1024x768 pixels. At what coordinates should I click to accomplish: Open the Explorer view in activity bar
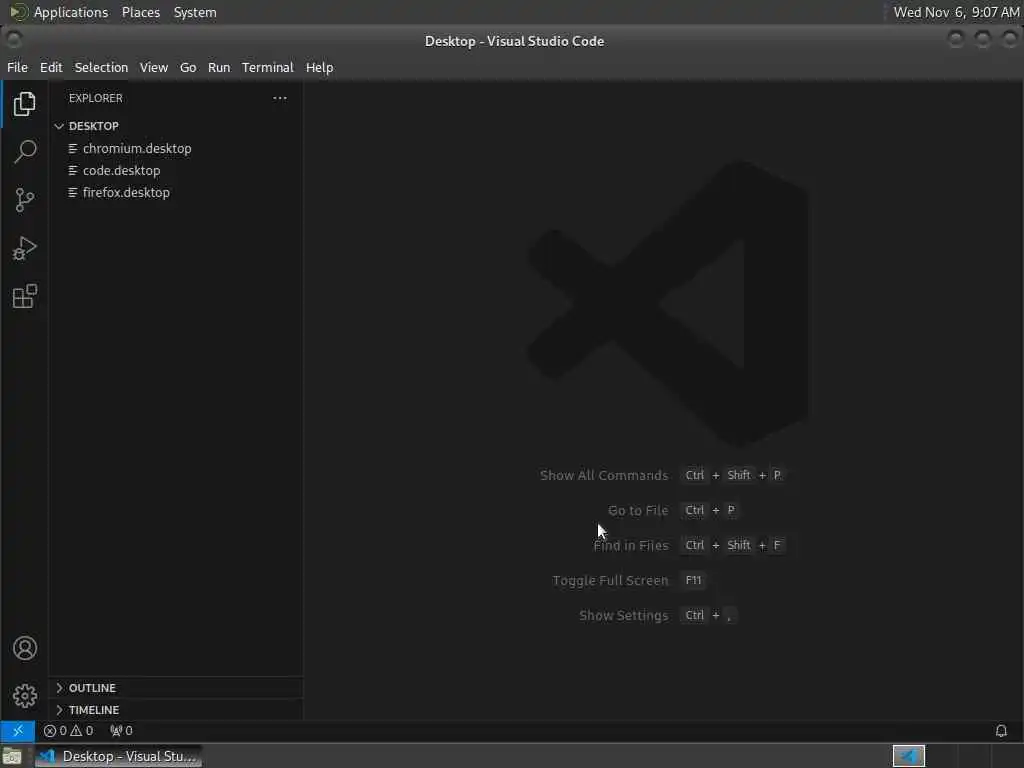[24, 104]
